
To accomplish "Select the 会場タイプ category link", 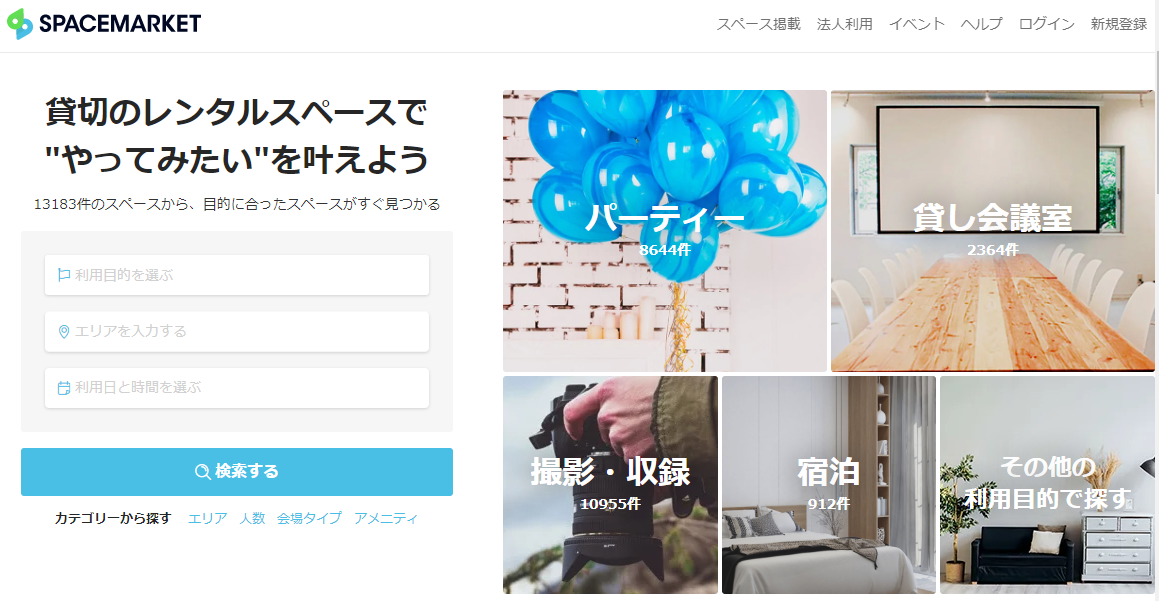I will coord(309,518).
